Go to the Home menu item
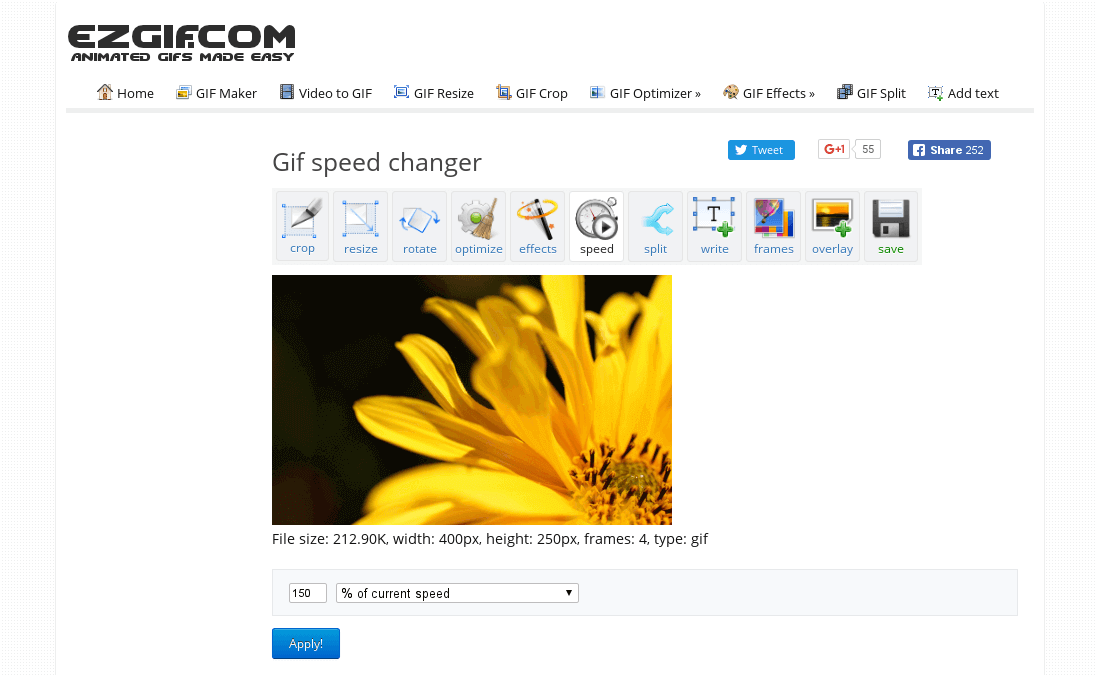 (x=125, y=92)
